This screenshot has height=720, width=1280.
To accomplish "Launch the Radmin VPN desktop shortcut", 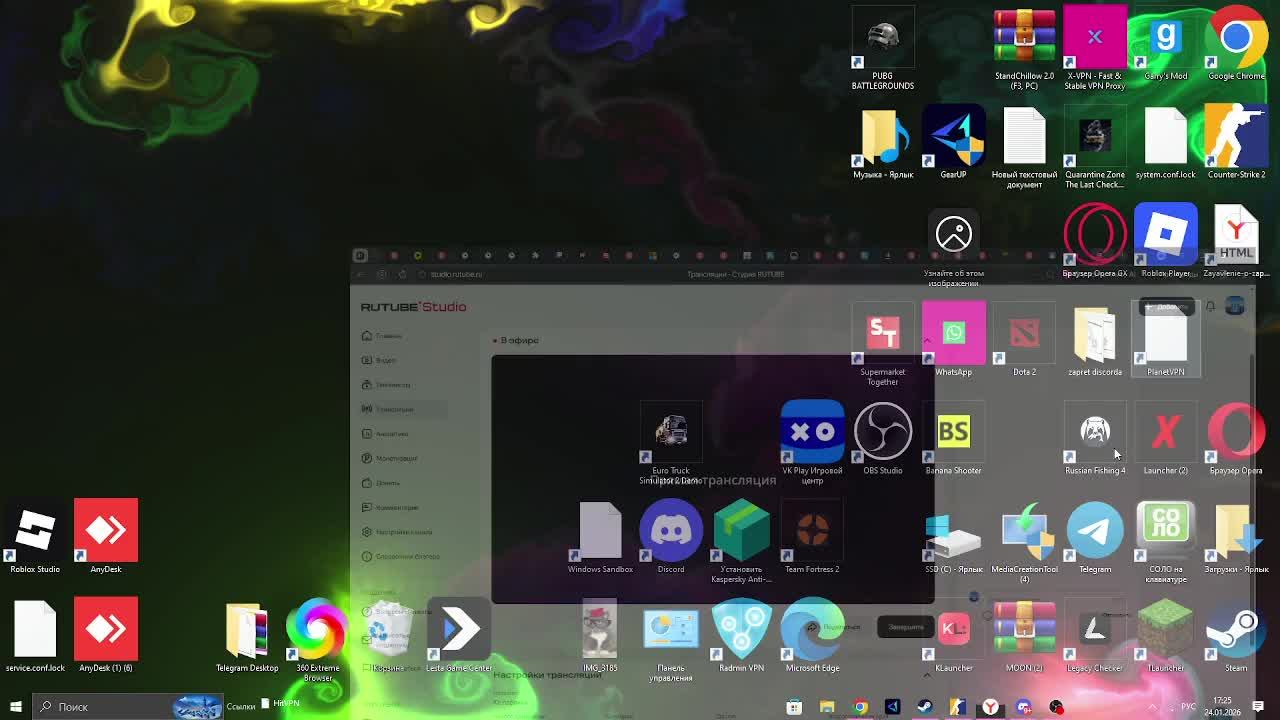I will pyautogui.click(x=742, y=629).
